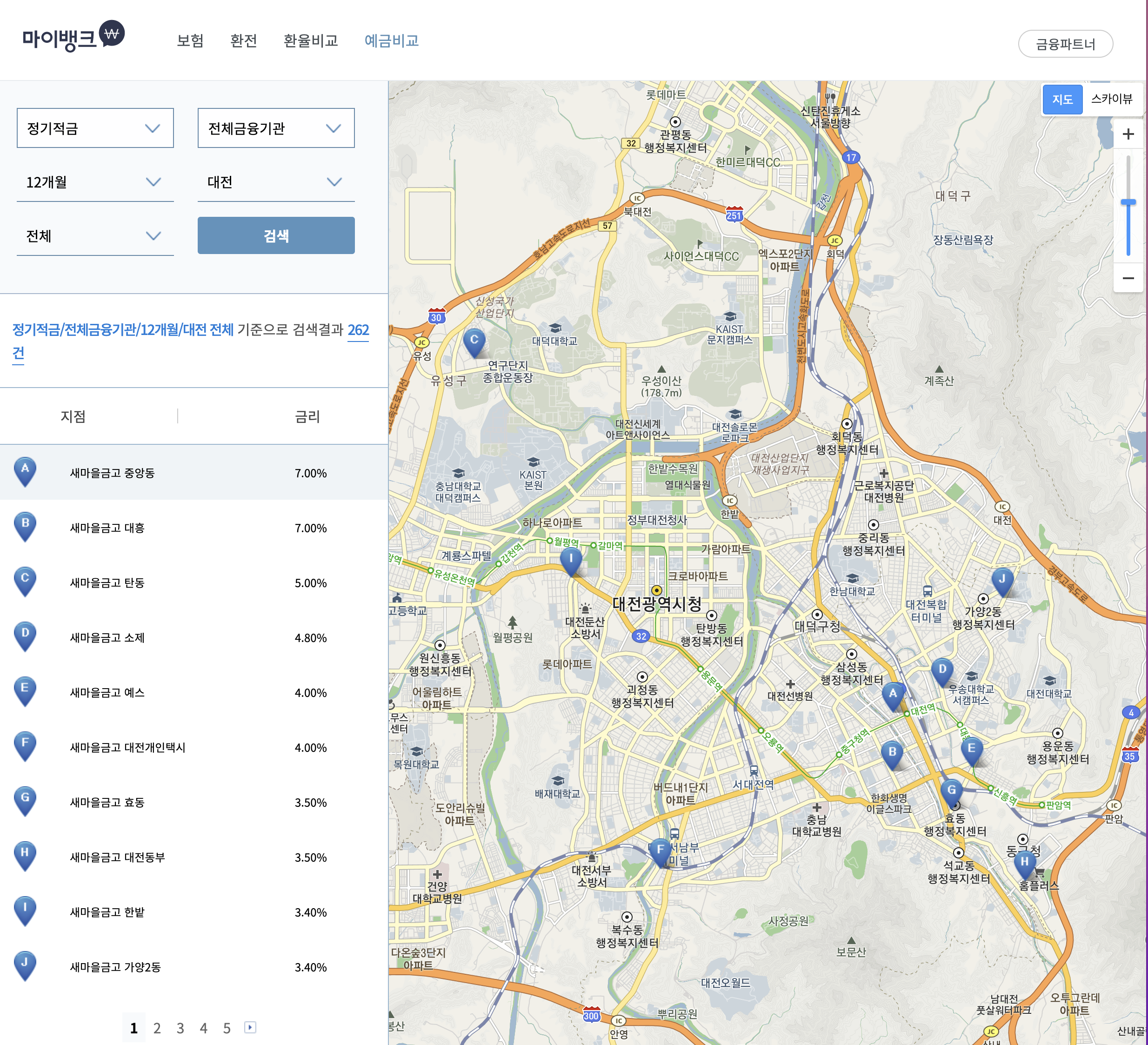Click list marker D for 새마을금고 소제
The height and width of the screenshot is (1045, 1148).
(x=25, y=636)
